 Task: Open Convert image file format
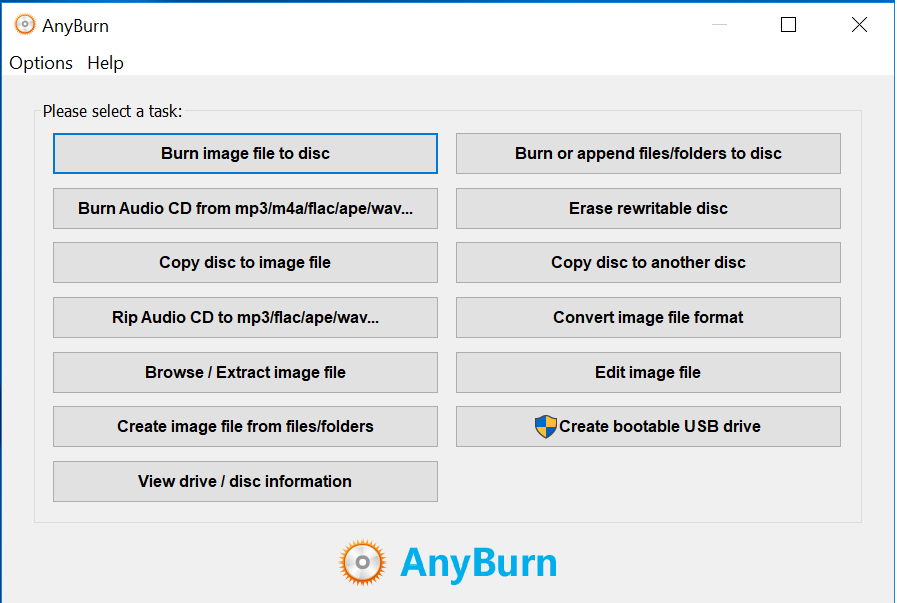648,318
